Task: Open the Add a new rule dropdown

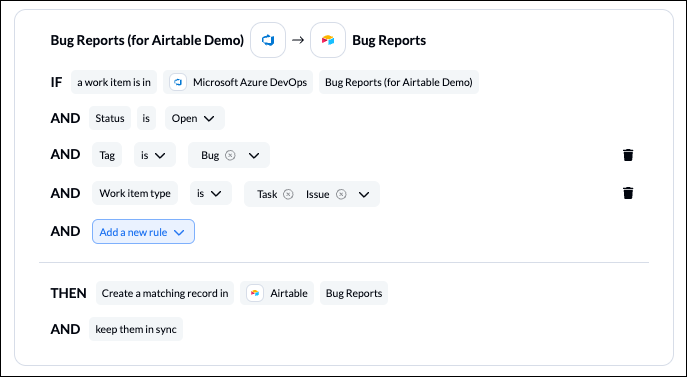Action: (x=143, y=232)
